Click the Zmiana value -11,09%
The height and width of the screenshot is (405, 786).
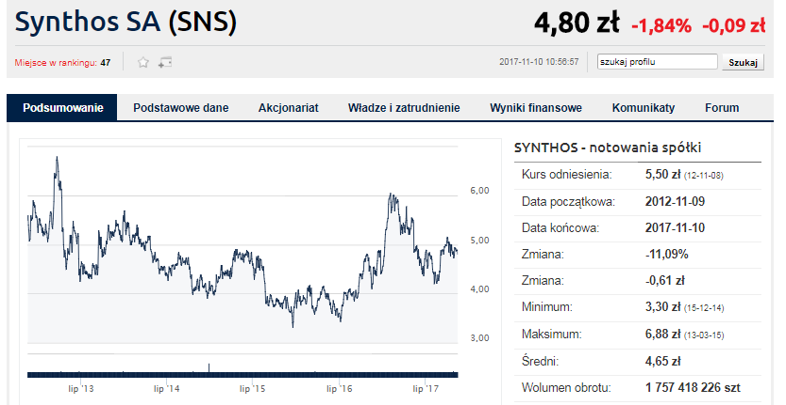[667, 254]
